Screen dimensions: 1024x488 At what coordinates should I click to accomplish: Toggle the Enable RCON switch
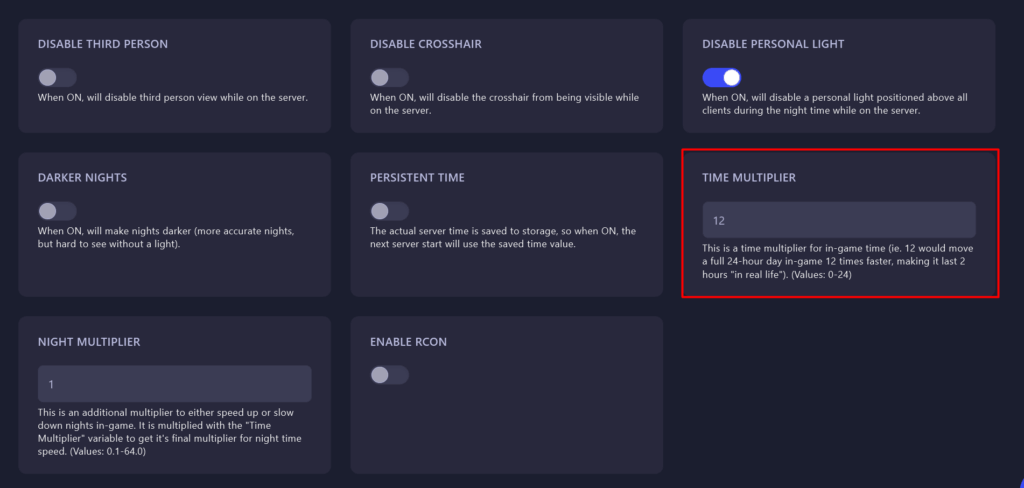(389, 375)
